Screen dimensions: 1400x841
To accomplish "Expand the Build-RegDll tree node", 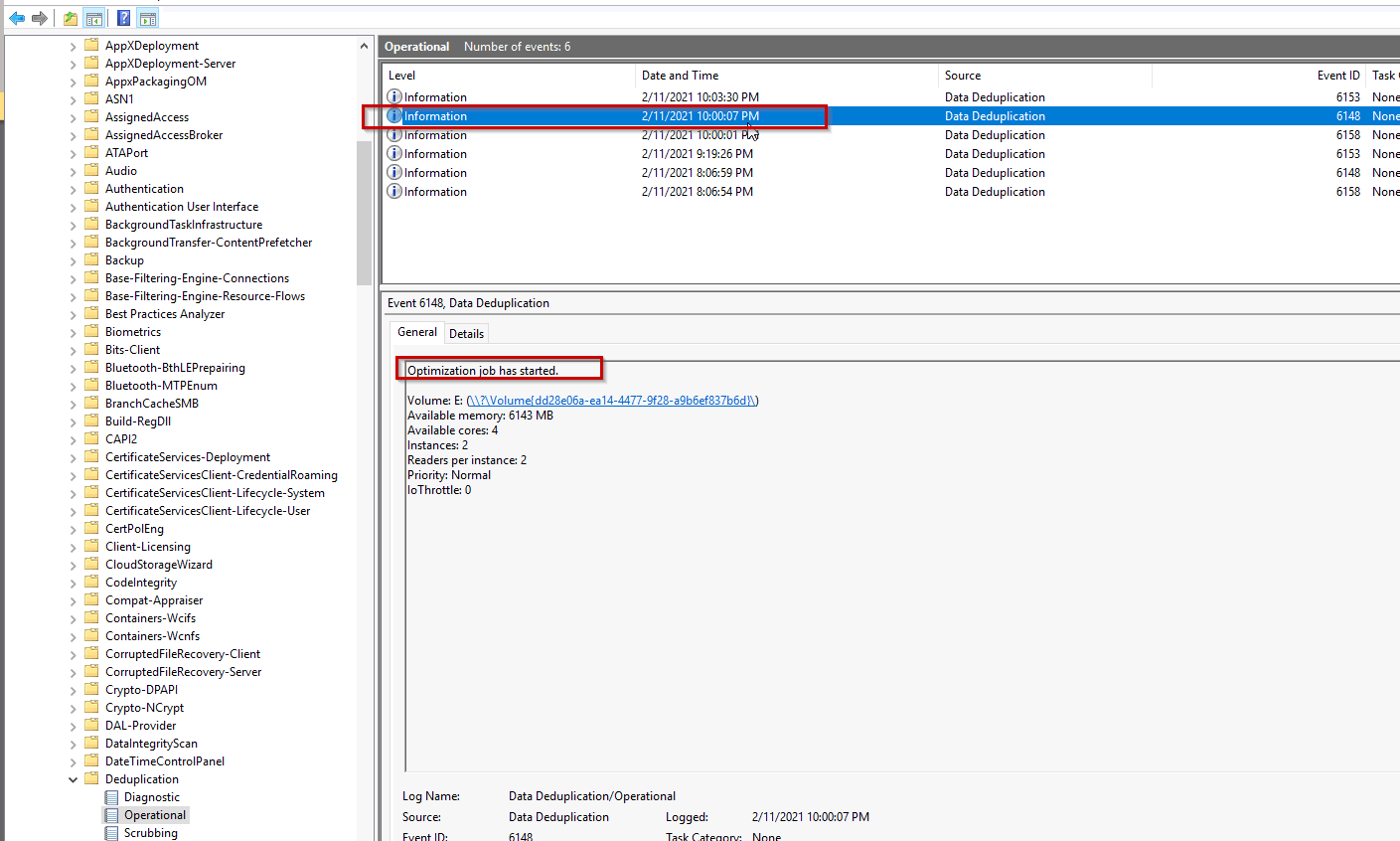I will point(73,421).
